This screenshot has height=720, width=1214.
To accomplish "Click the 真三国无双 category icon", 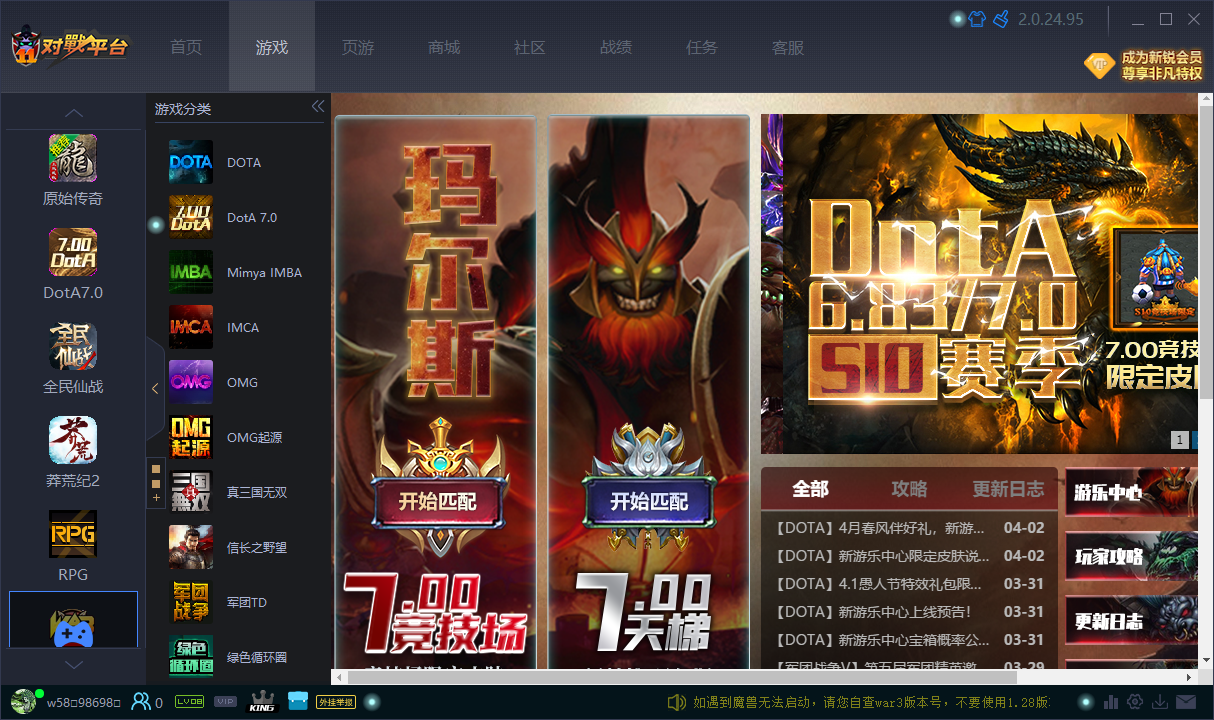I will pos(191,492).
